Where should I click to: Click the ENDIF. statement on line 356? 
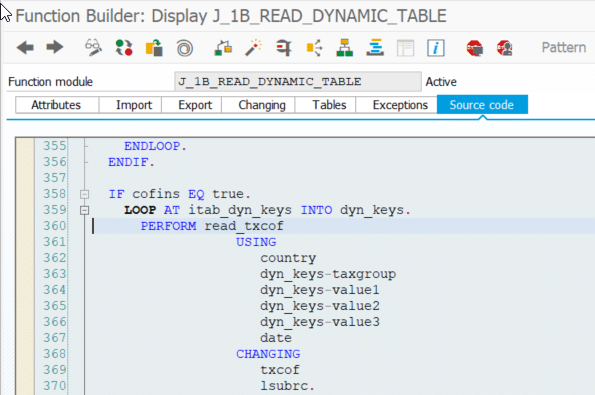pyautogui.click(x=131, y=162)
